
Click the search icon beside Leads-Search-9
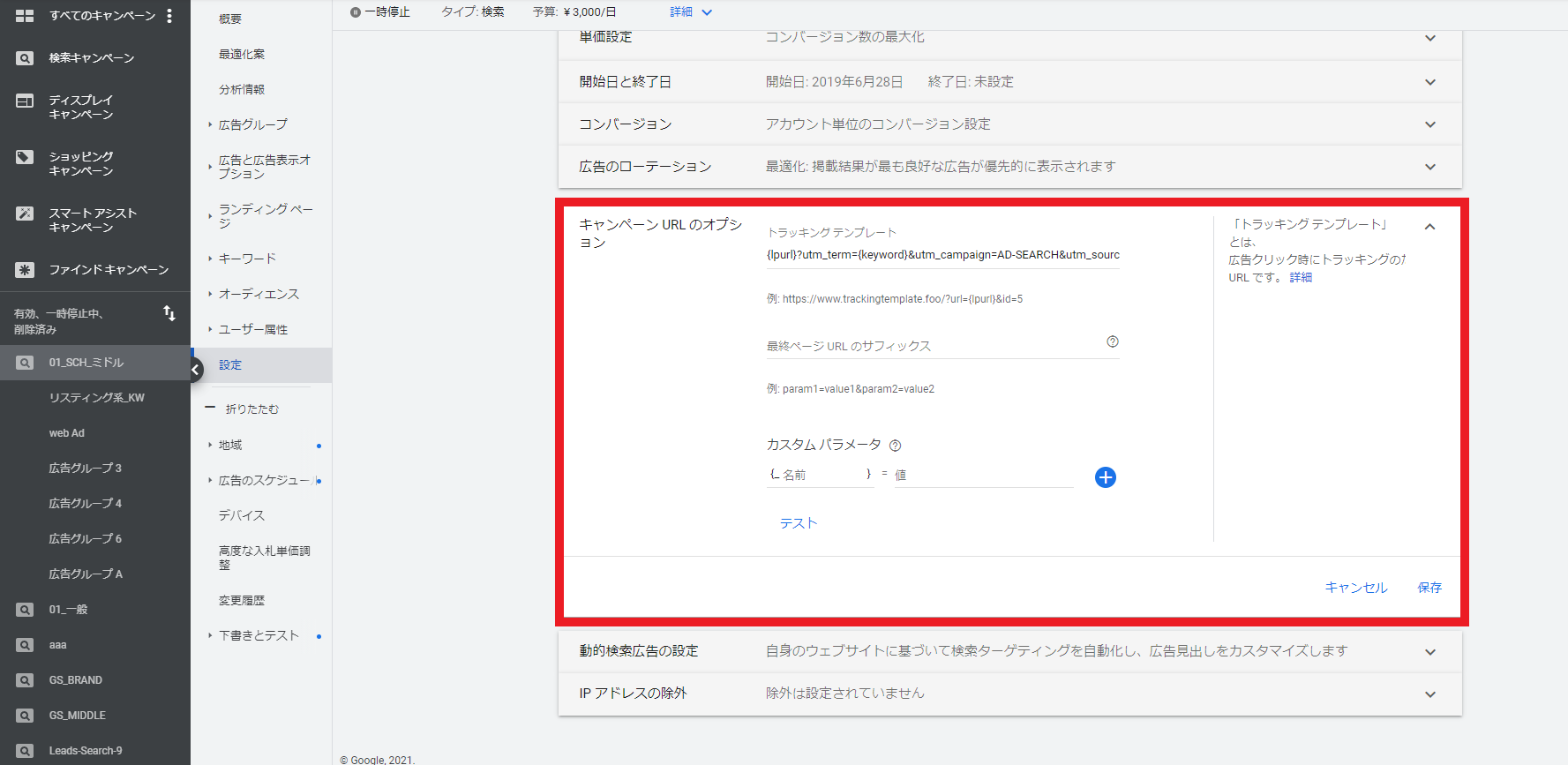point(25,751)
